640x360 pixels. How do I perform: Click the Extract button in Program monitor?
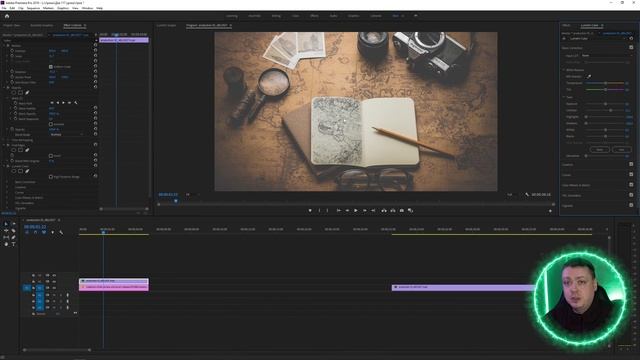[393, 211]
